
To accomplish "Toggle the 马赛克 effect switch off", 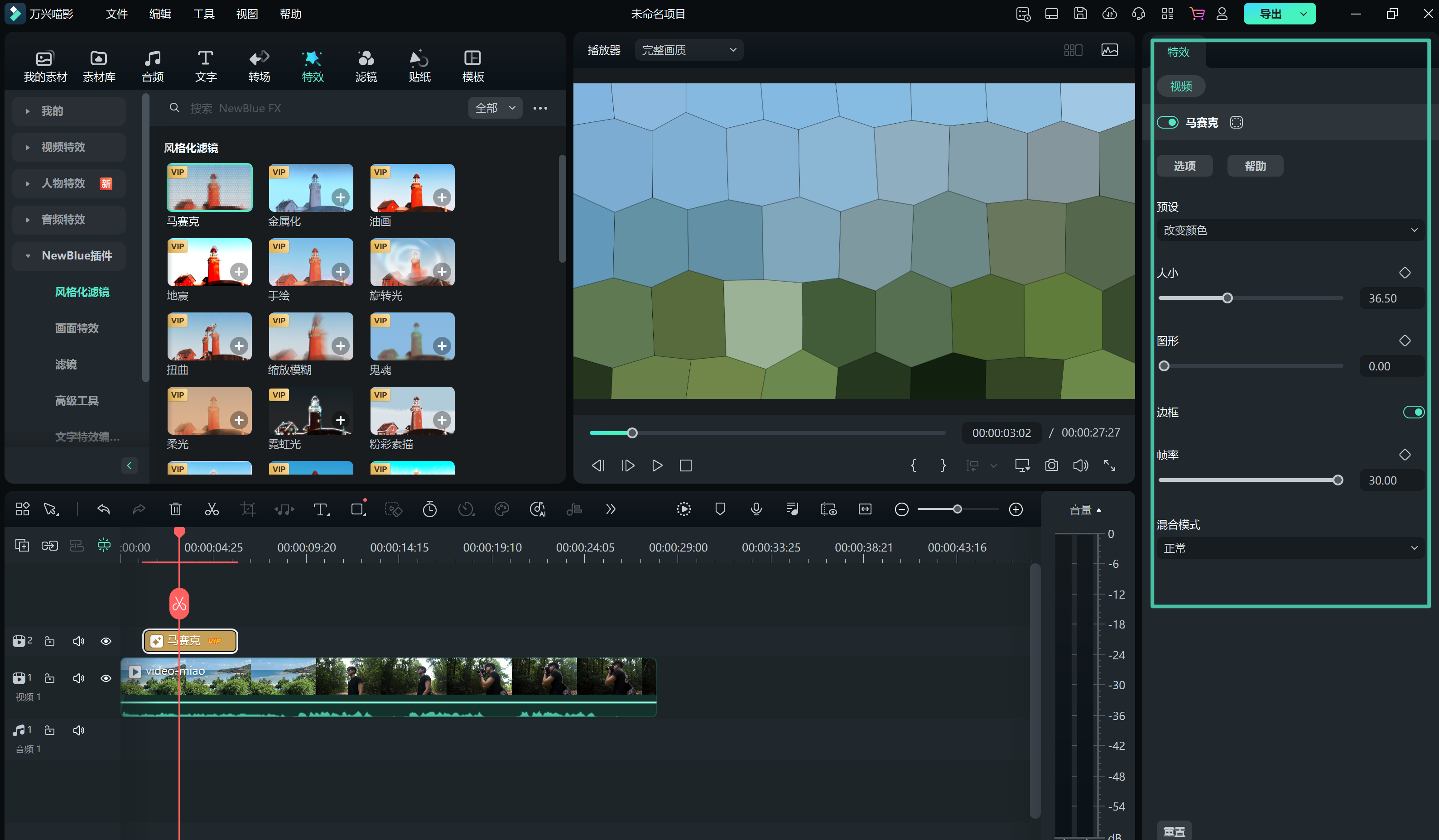I will [x=1167, y=122].
